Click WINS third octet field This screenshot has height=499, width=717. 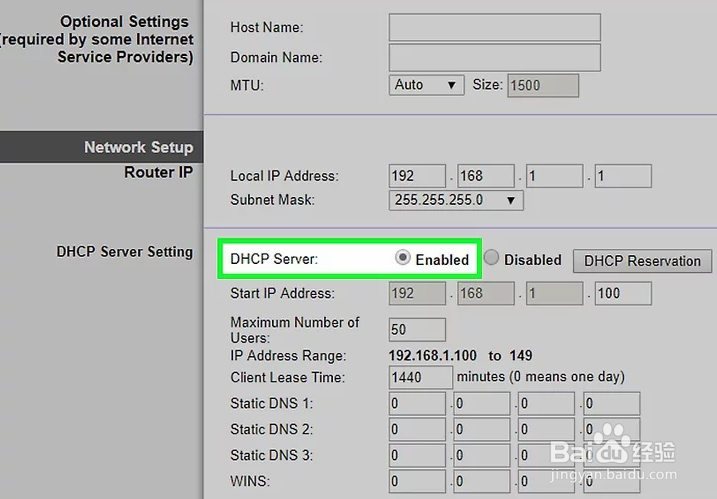546,481
